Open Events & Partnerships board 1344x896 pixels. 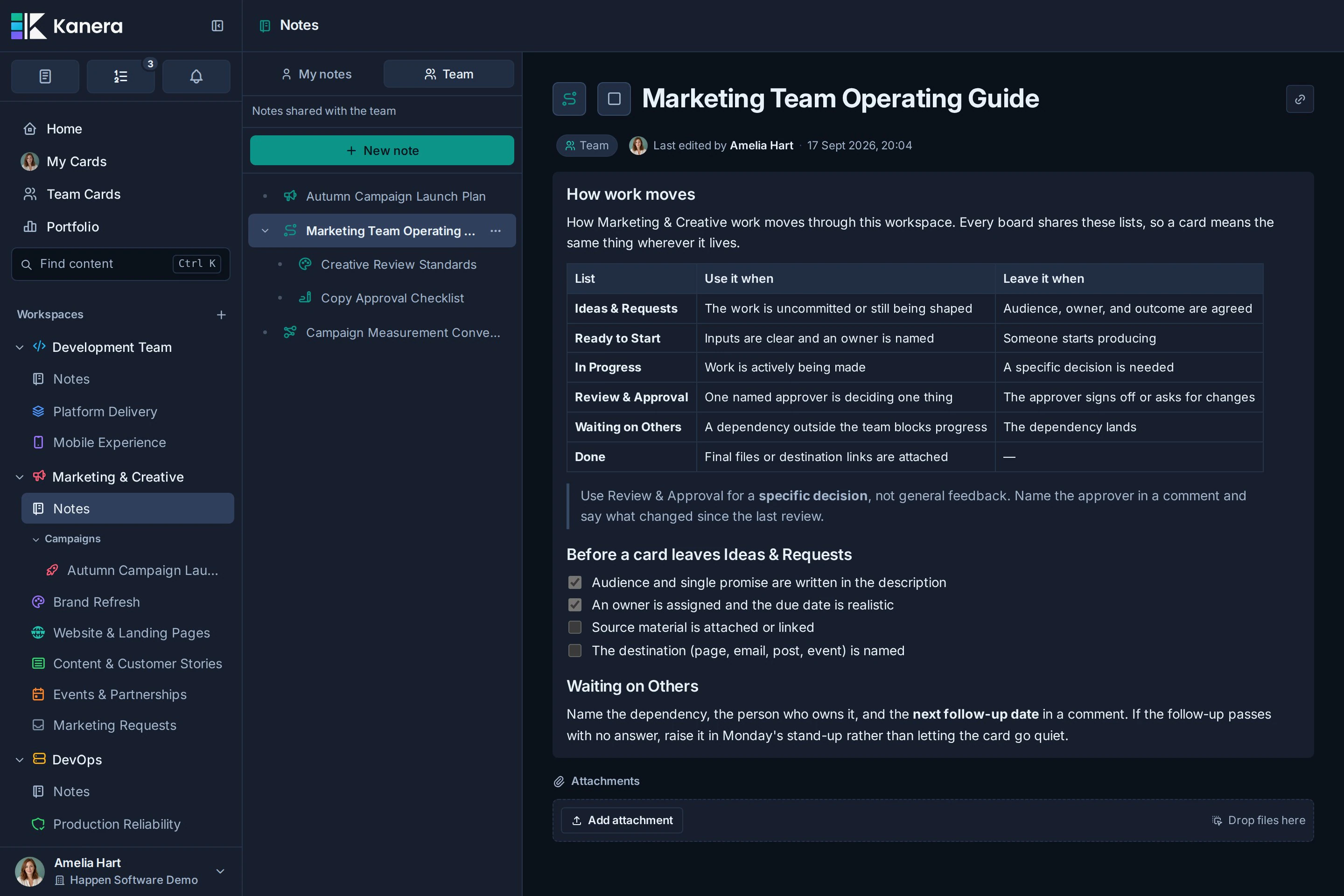coord(127,694)
